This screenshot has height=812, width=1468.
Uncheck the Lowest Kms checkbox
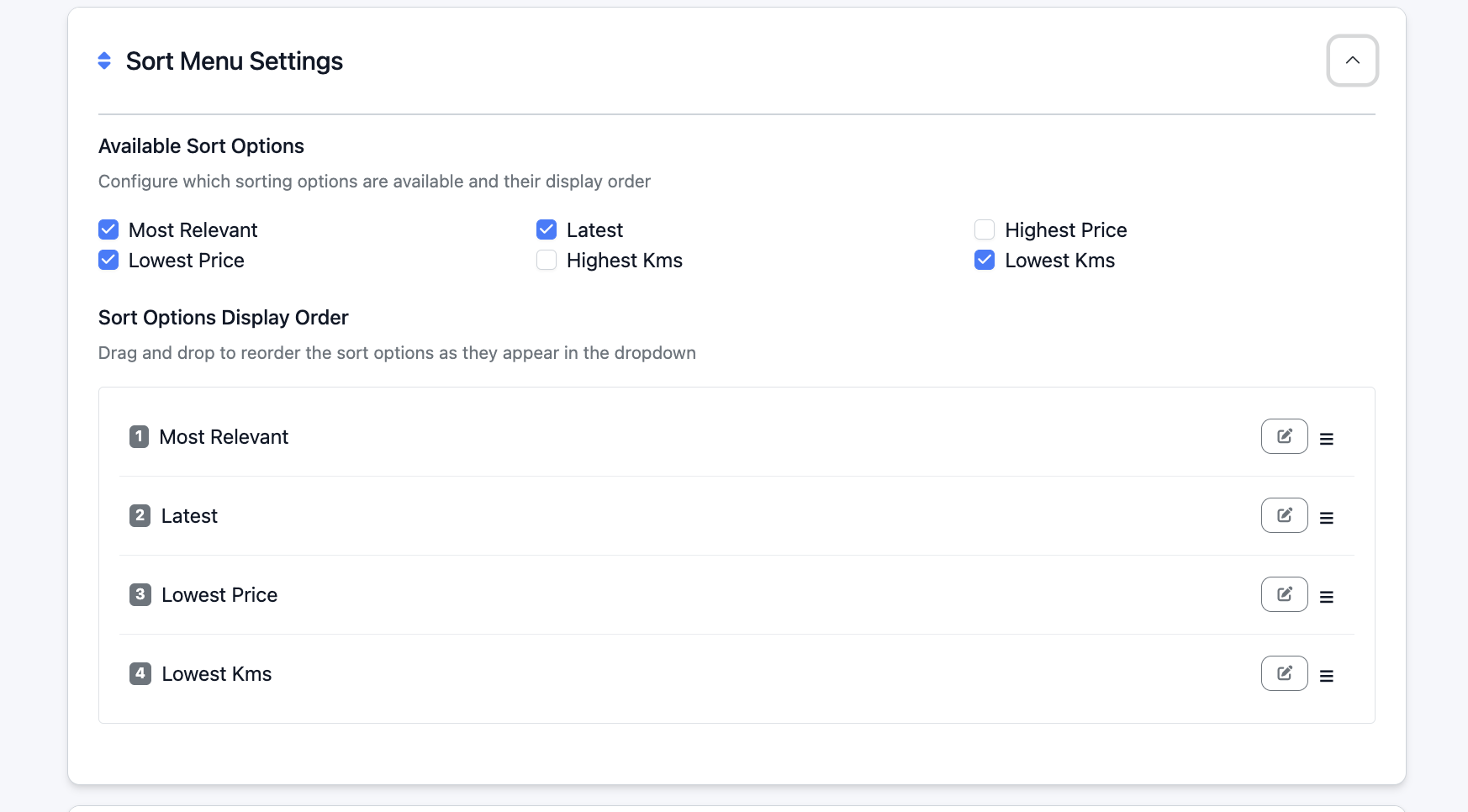pos(985,260)
